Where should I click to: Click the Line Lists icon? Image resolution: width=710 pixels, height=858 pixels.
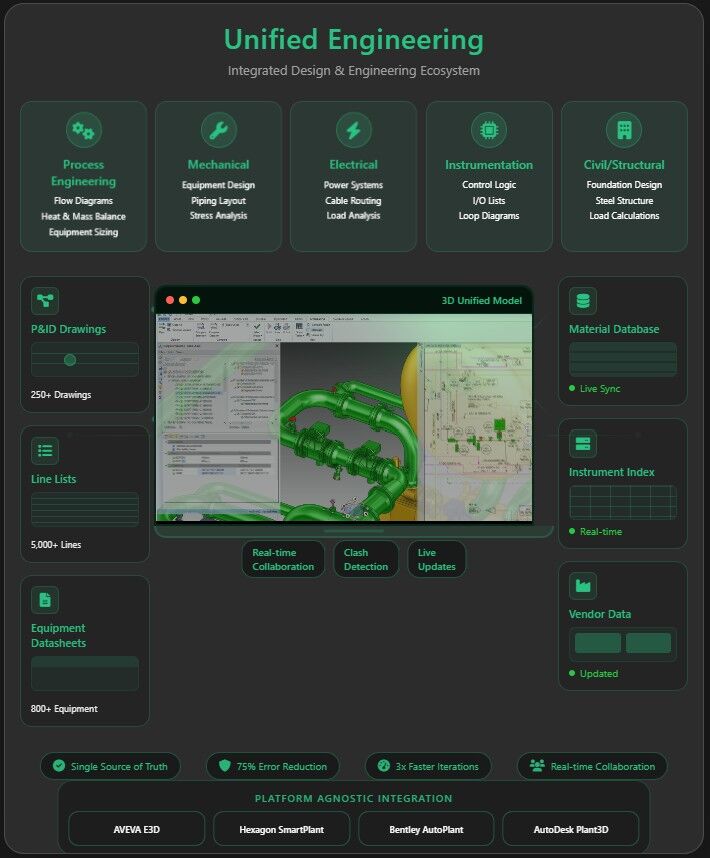point(45,450)
